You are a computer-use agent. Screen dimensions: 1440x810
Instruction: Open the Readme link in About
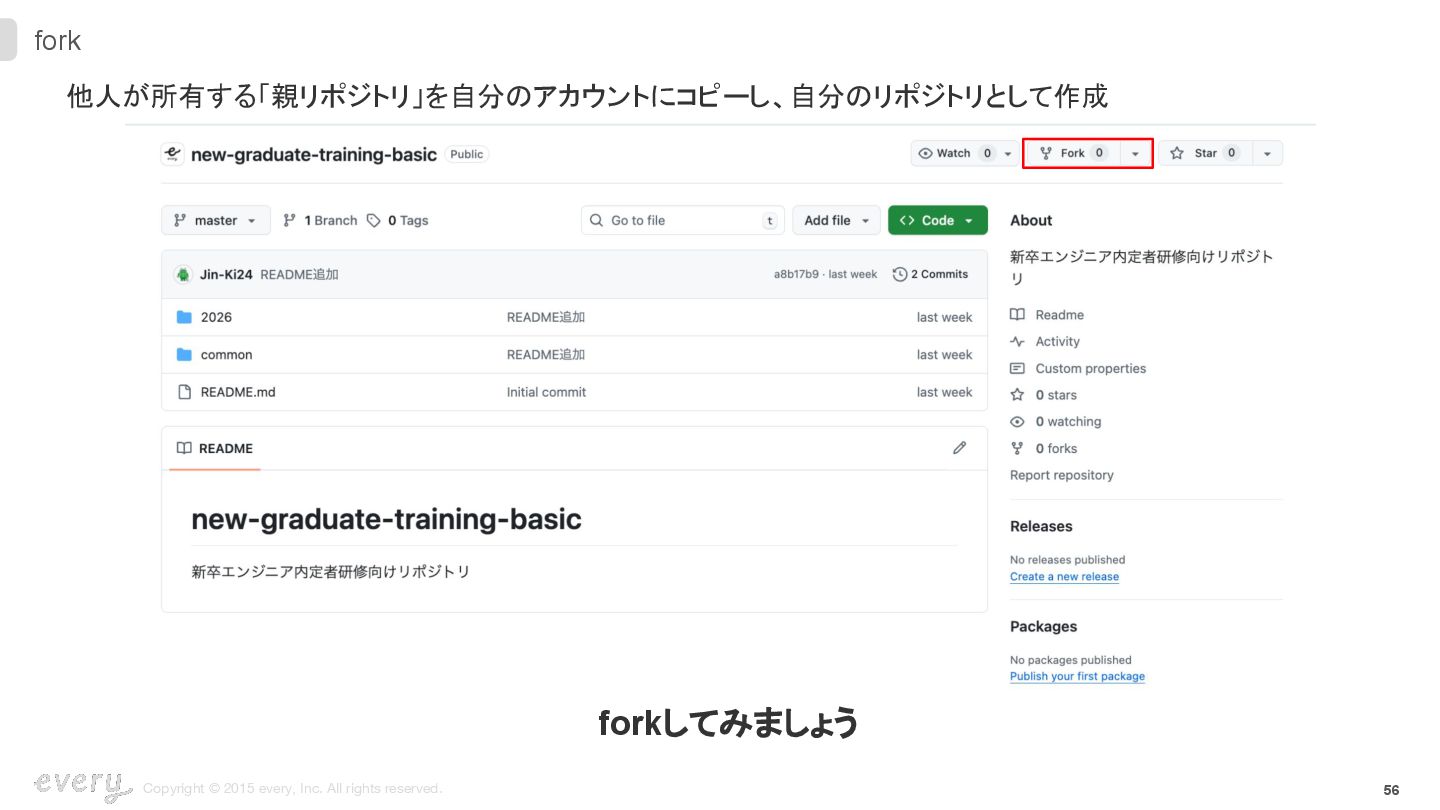tap(1060, 315)
